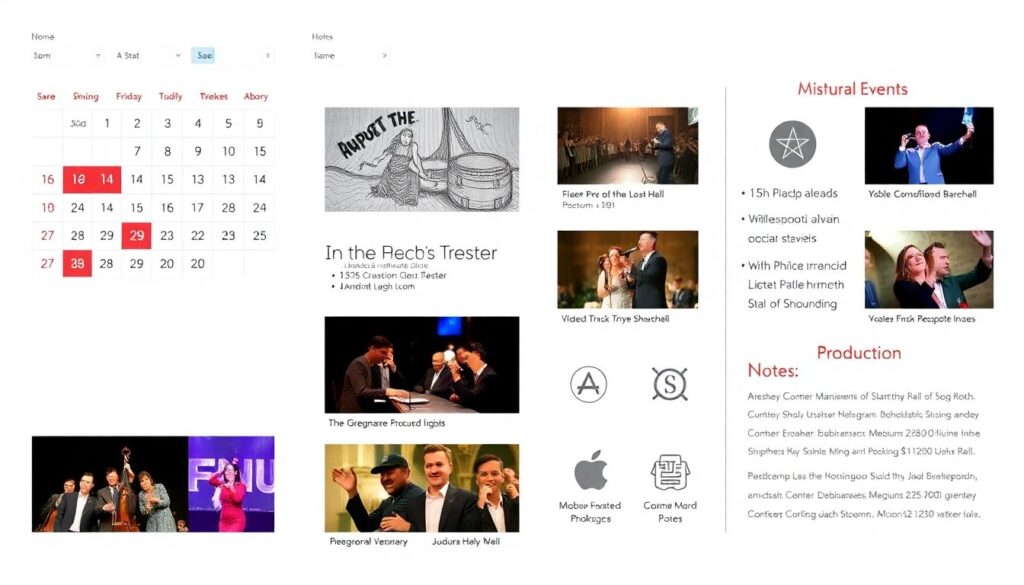
Task: Choose the red highlighted date 29
Action: tap(137, 236)
